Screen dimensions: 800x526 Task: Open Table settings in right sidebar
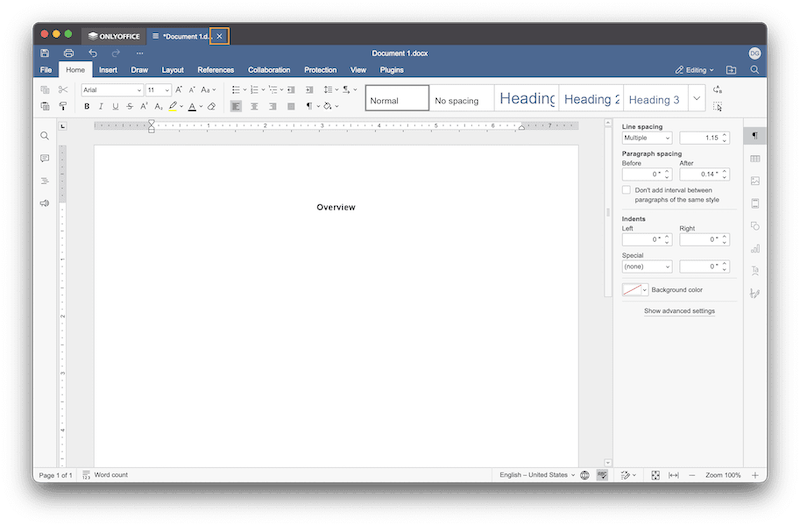(755, 158)
